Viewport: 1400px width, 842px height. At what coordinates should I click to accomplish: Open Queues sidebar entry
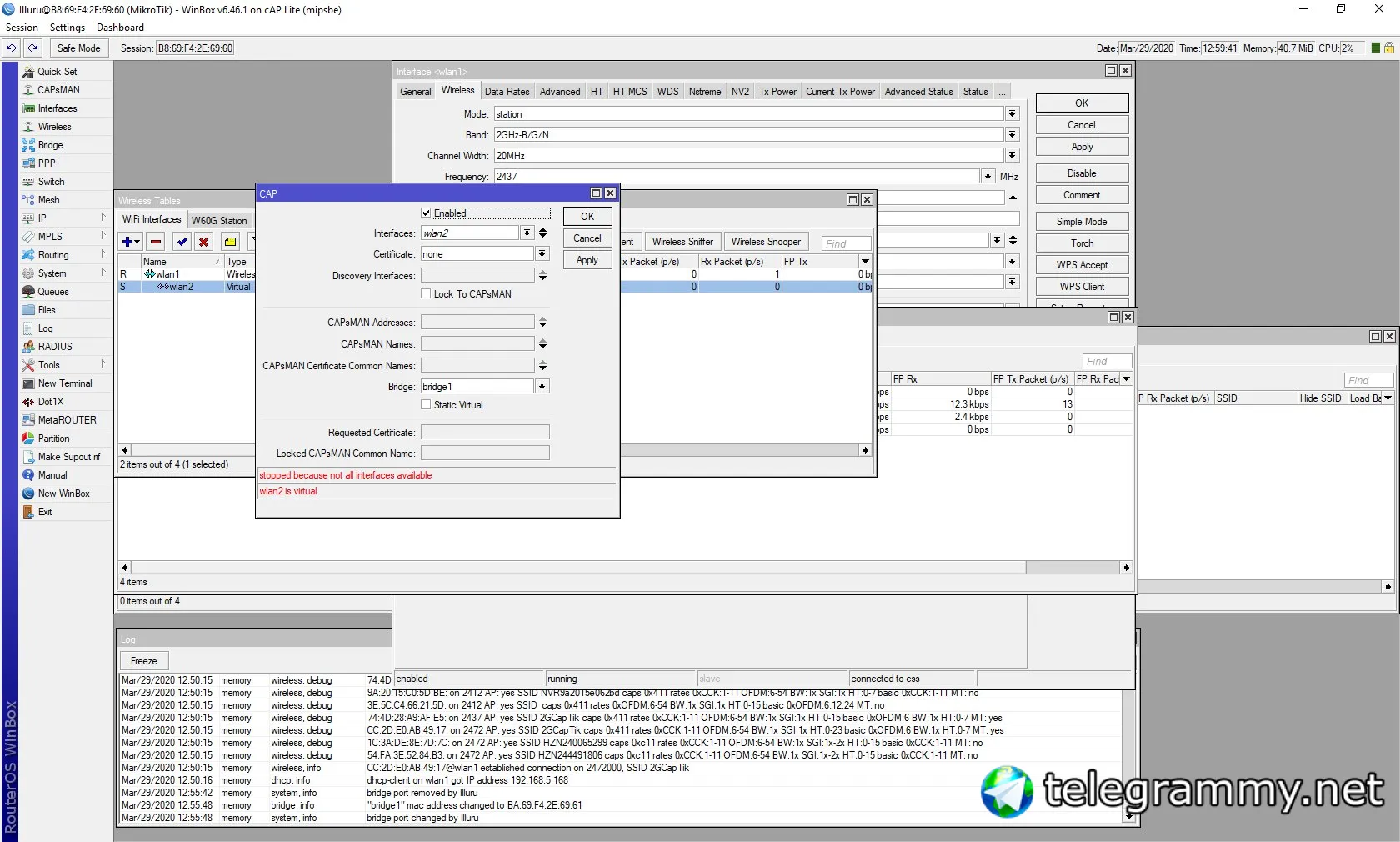coord(53,292)
